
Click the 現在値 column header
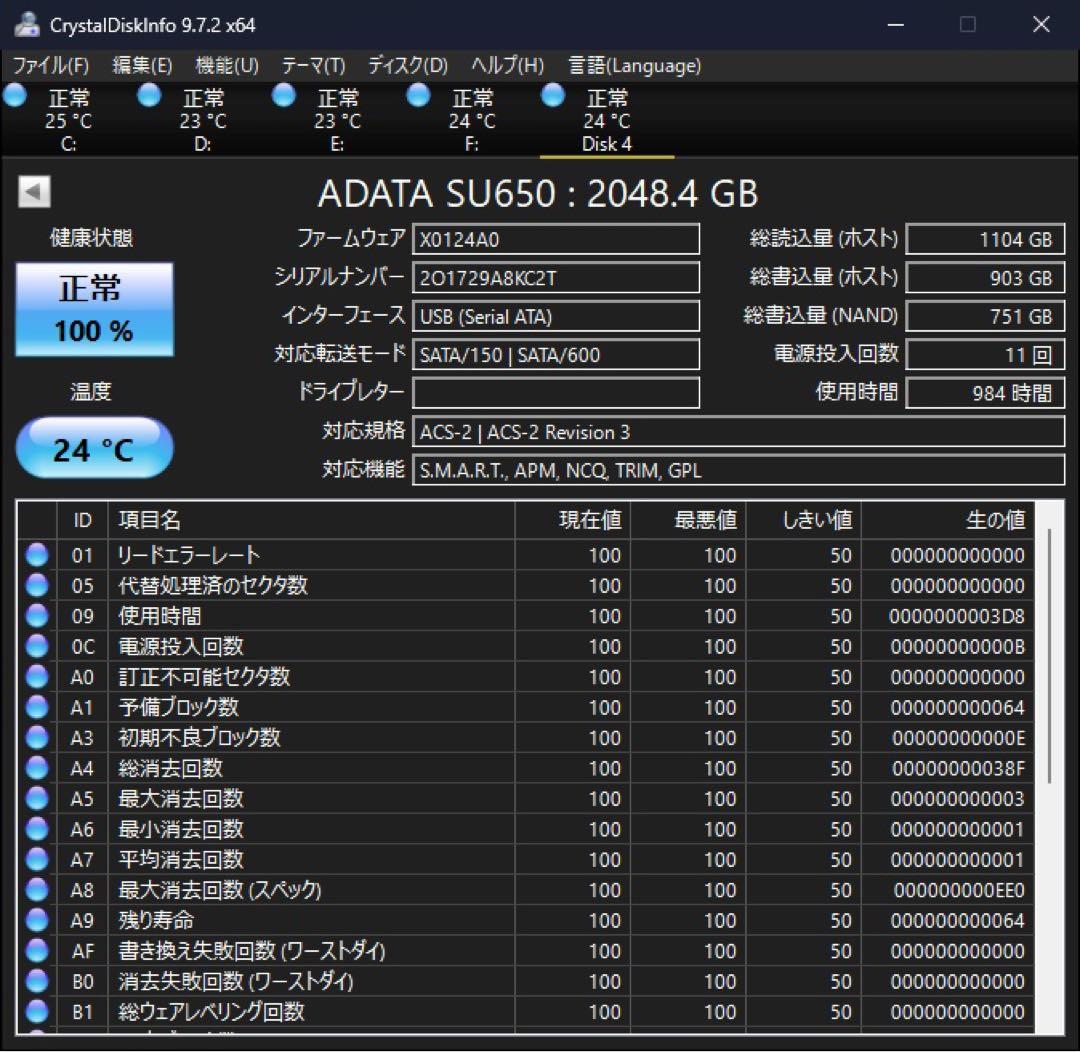tap(572, 520)
